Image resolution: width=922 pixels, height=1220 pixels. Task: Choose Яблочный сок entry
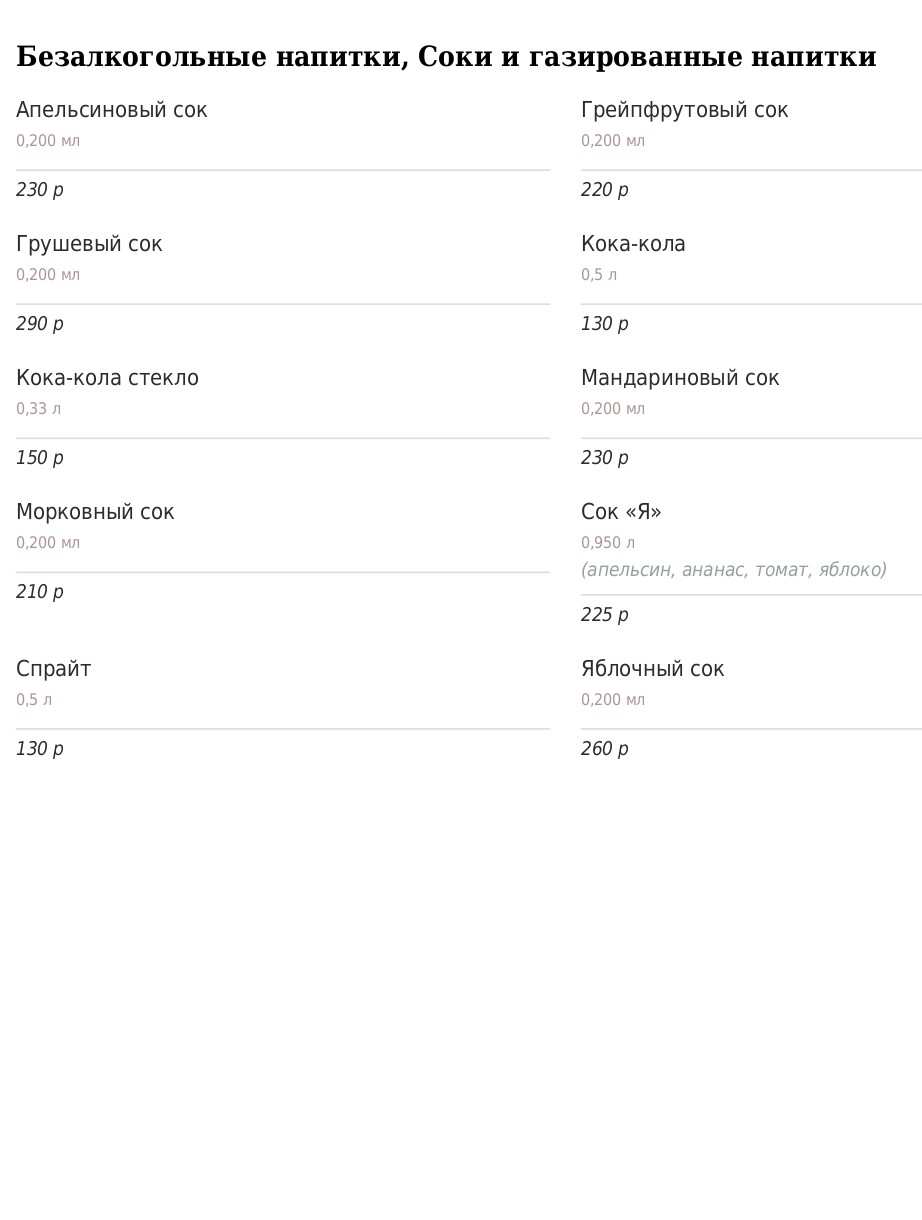(x=652, y=670)
